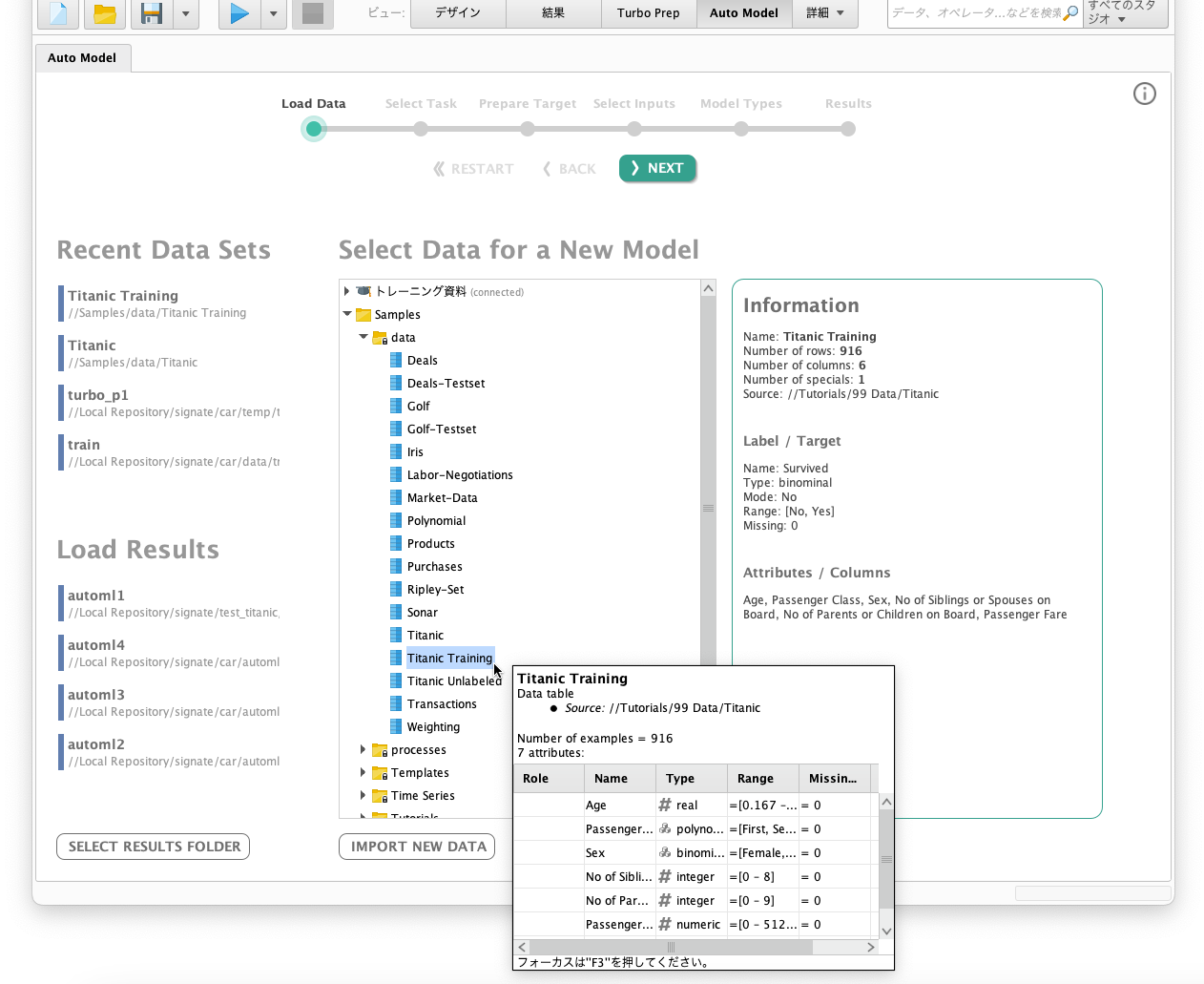Image resolution: width=1204 pixels, height=984 pixels.
Task: Click the Select Task step marker dot
Action: [421, 129]
